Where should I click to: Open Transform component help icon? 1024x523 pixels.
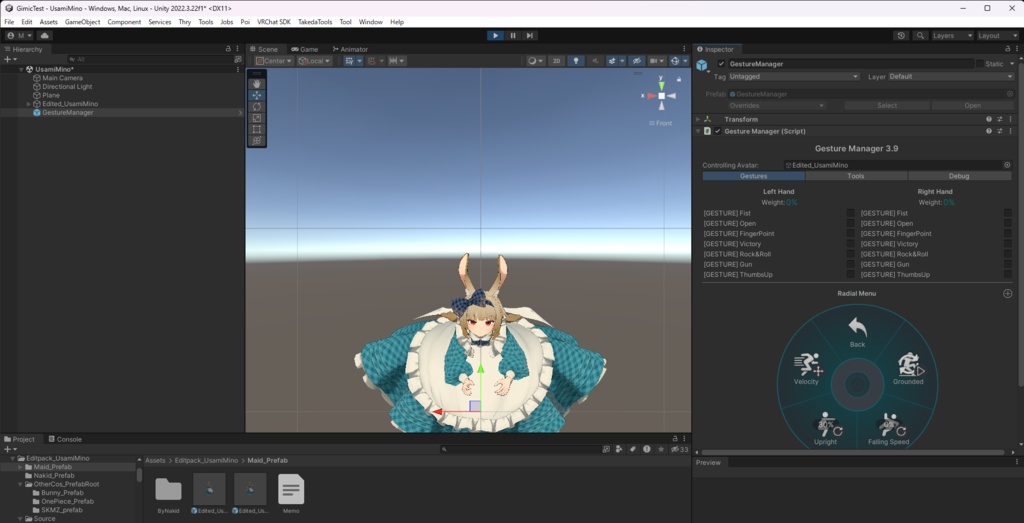989,119
